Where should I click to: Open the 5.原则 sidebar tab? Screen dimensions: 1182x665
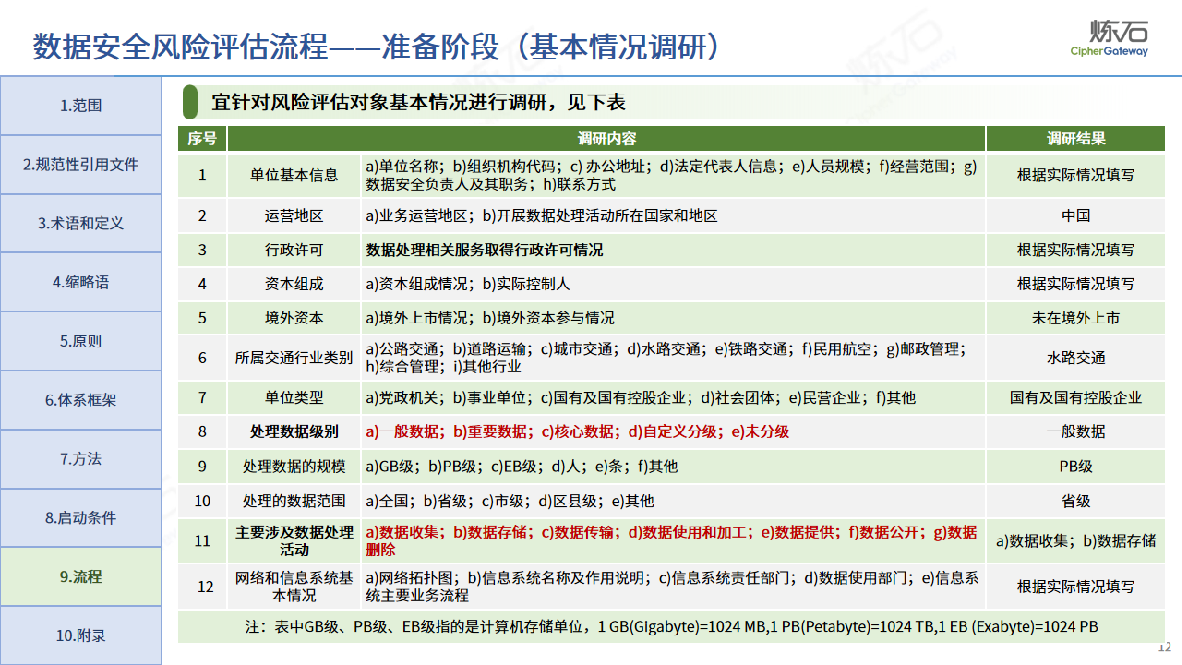(x=81, y=341)
